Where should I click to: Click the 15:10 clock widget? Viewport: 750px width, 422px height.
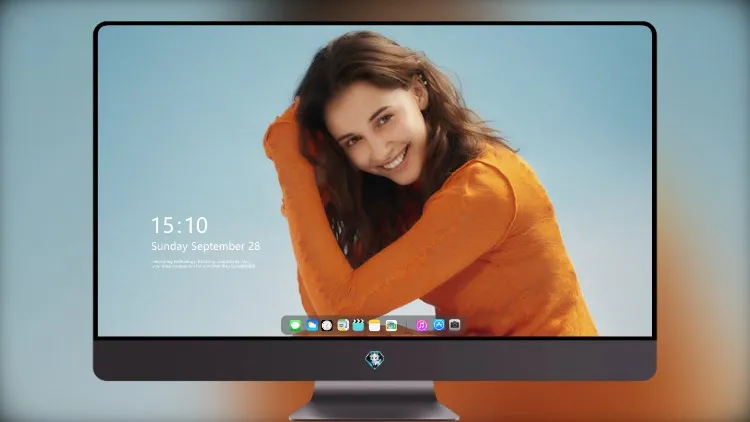pyautogui.click(x=179, y=225)
